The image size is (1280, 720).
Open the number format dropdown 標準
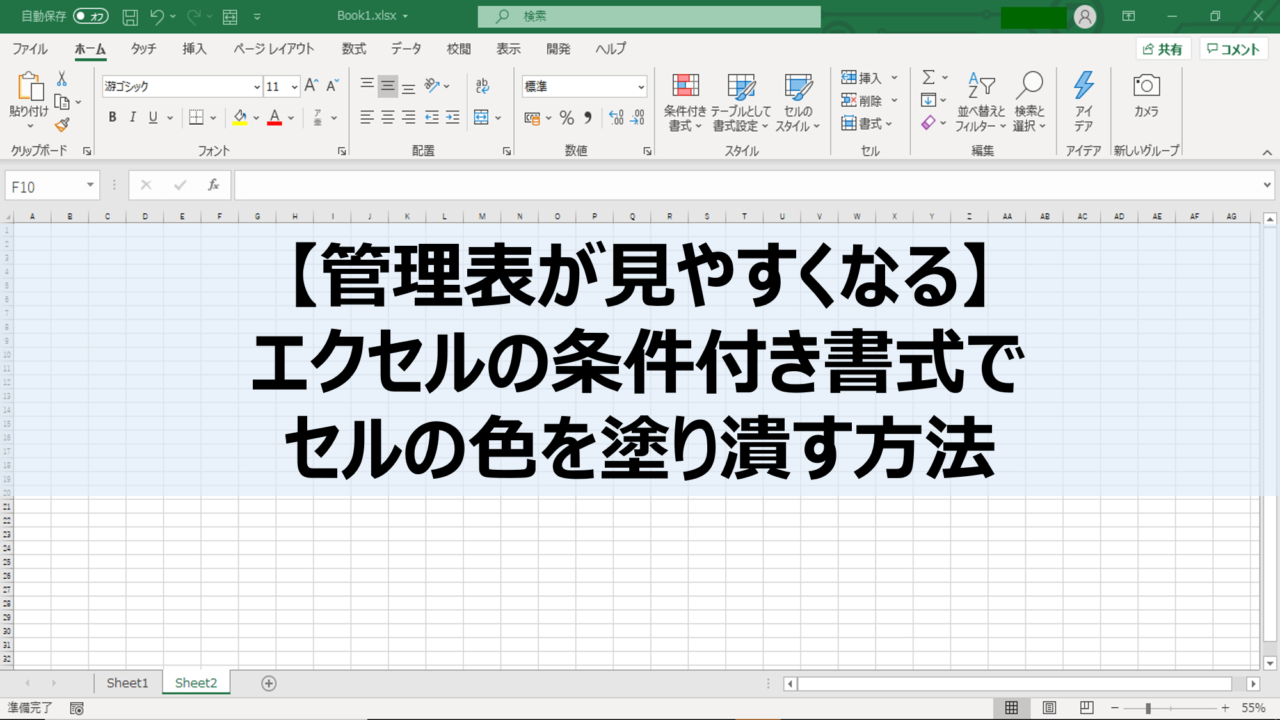[584, 87]
